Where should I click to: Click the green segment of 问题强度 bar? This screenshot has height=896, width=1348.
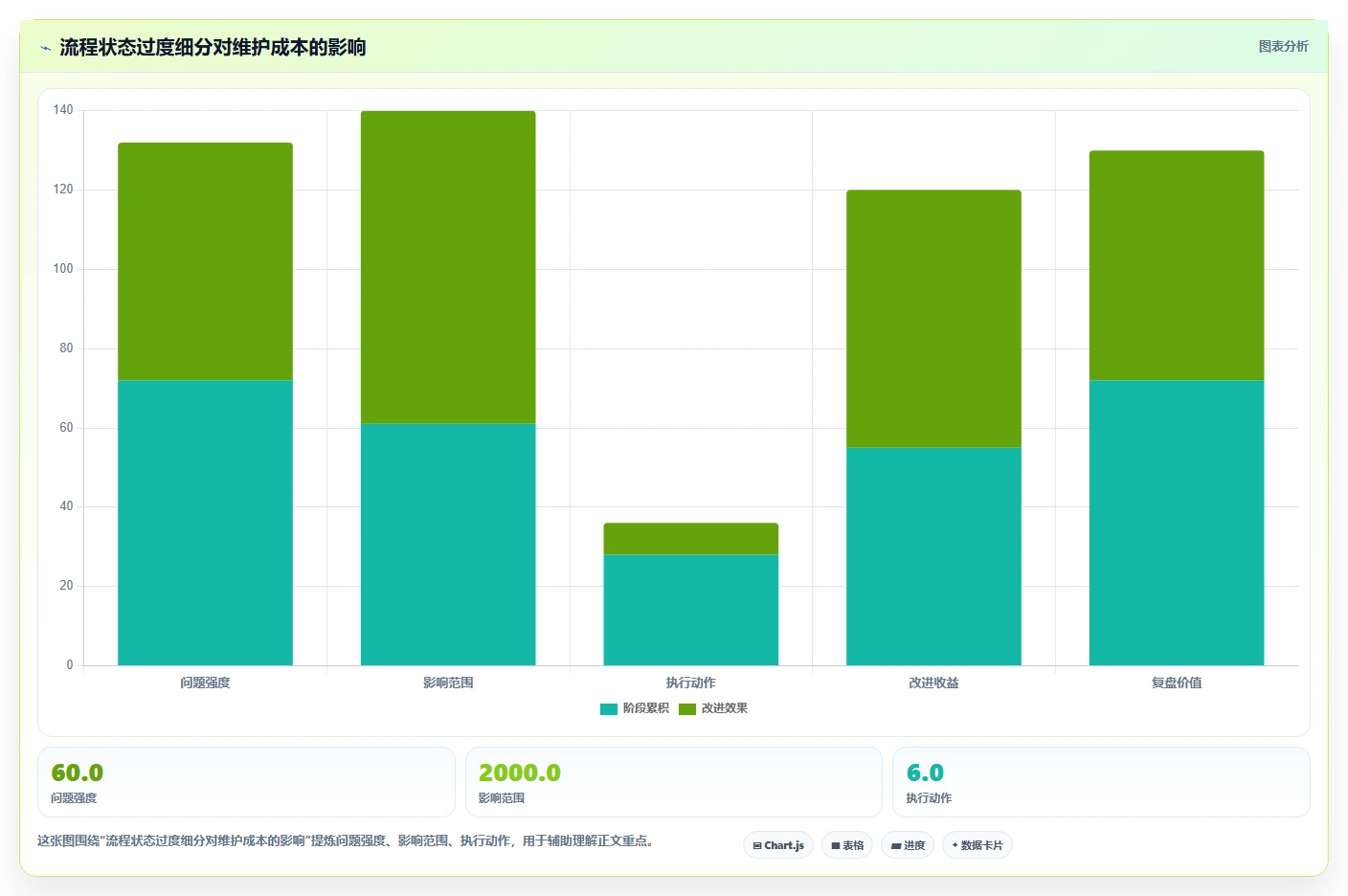tap(205, 261)
